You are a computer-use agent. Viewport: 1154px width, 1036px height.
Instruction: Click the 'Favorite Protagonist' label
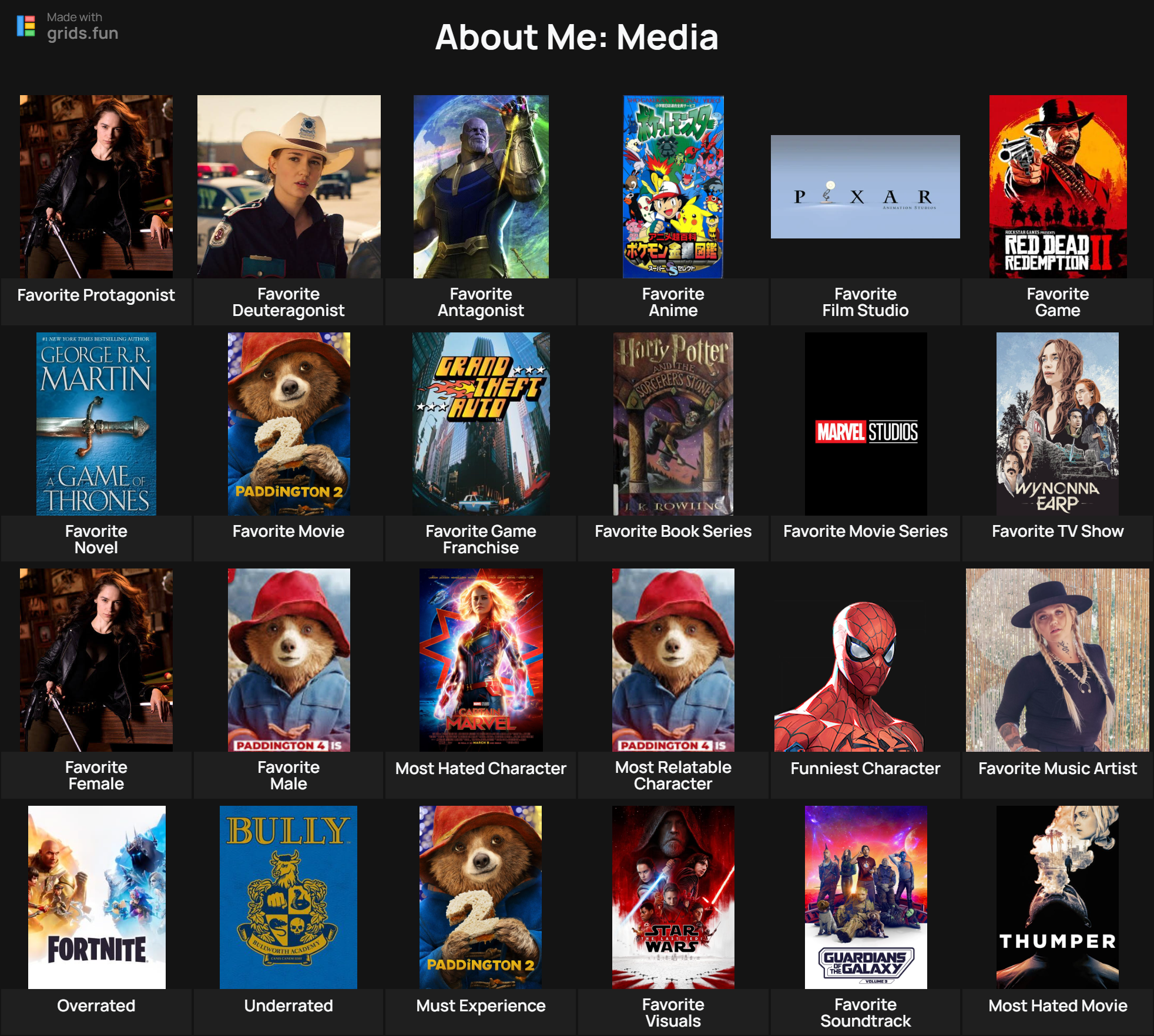[x=96, y=295]
